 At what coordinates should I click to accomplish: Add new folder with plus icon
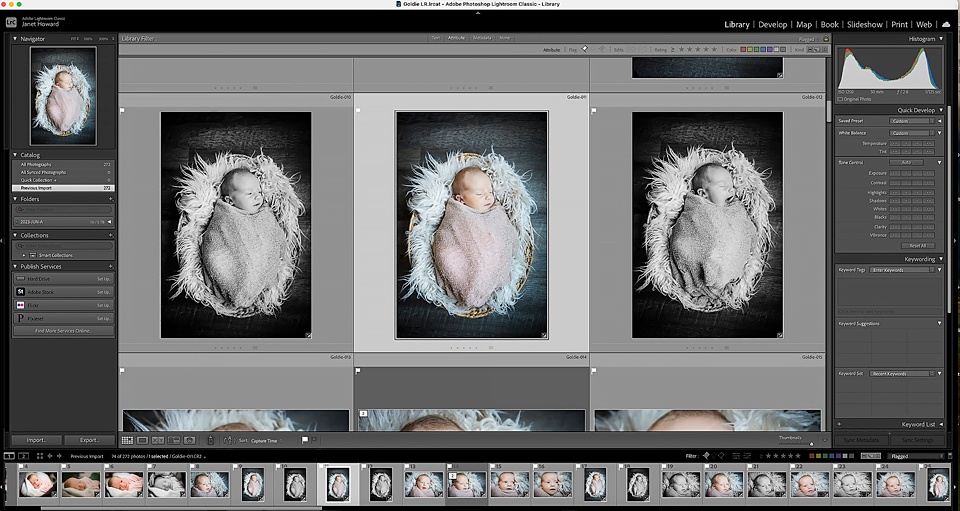coord(111,199)
